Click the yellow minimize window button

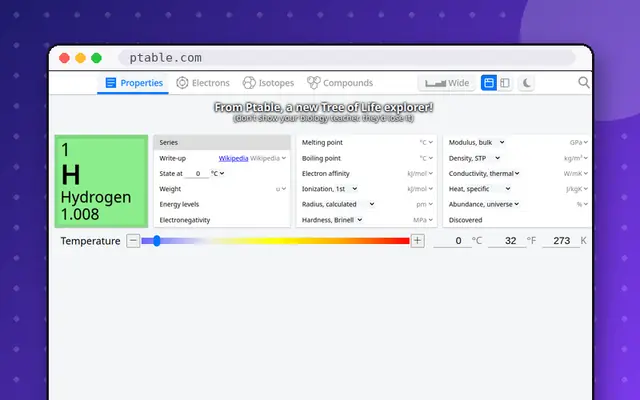pos(80,58)
